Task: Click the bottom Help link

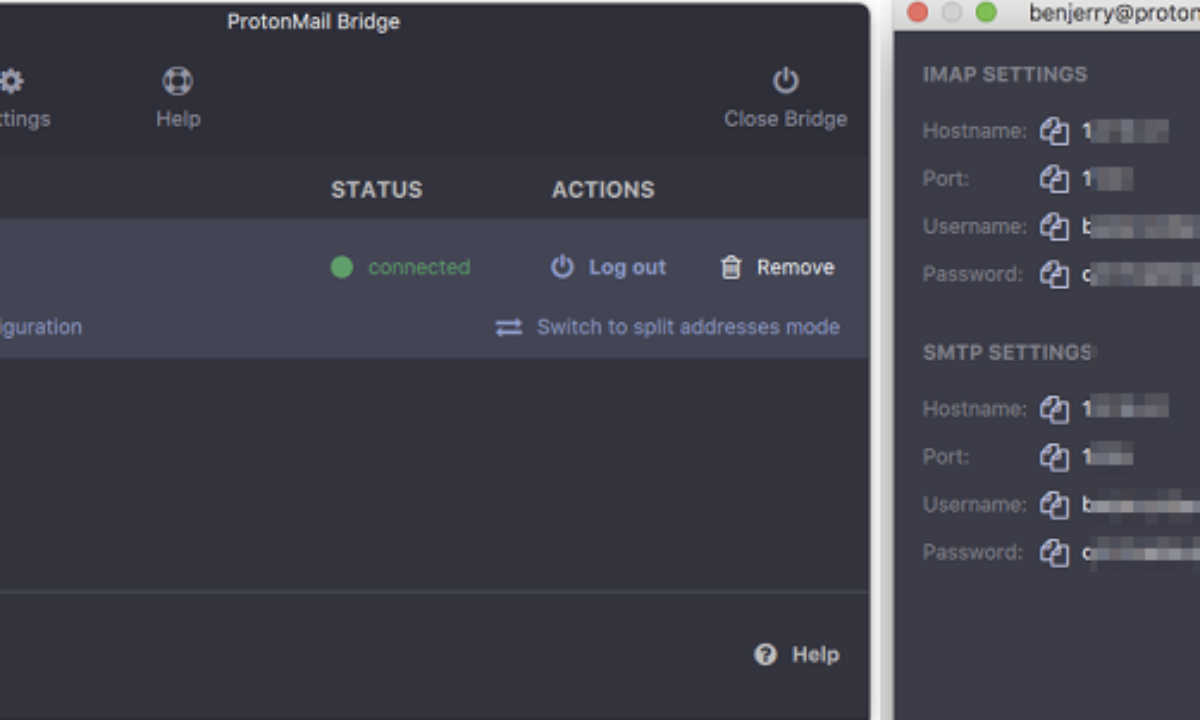Action: pyautogui.click(x=797, y=655)
